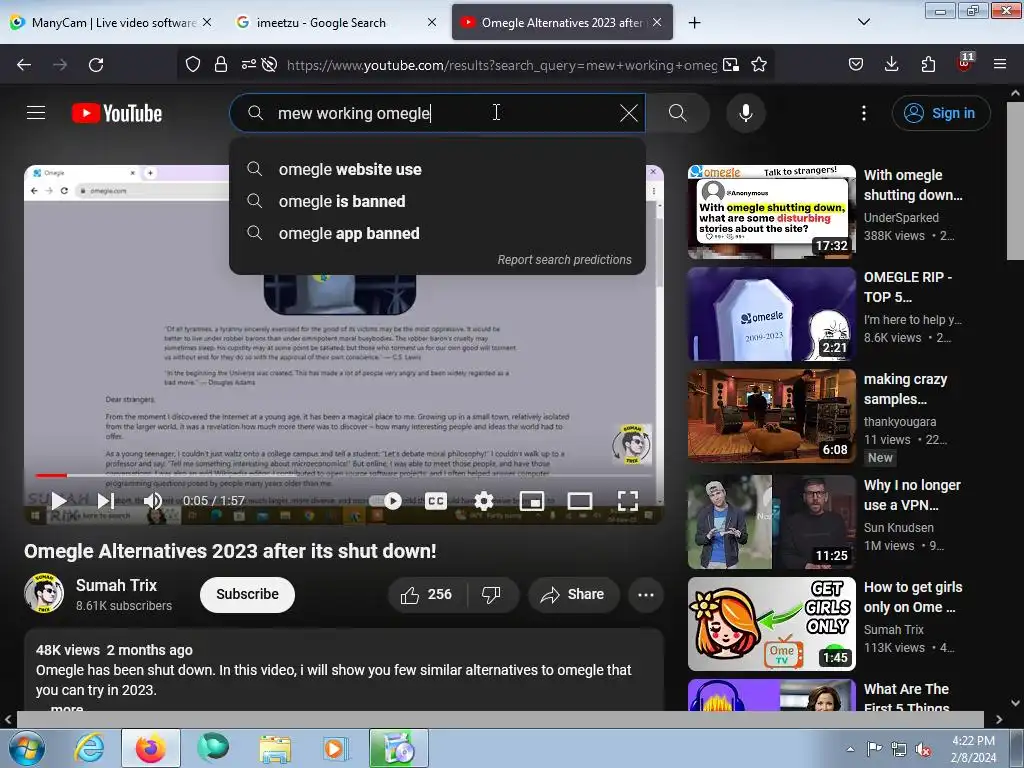Clear the search box with X

point(628,113)
